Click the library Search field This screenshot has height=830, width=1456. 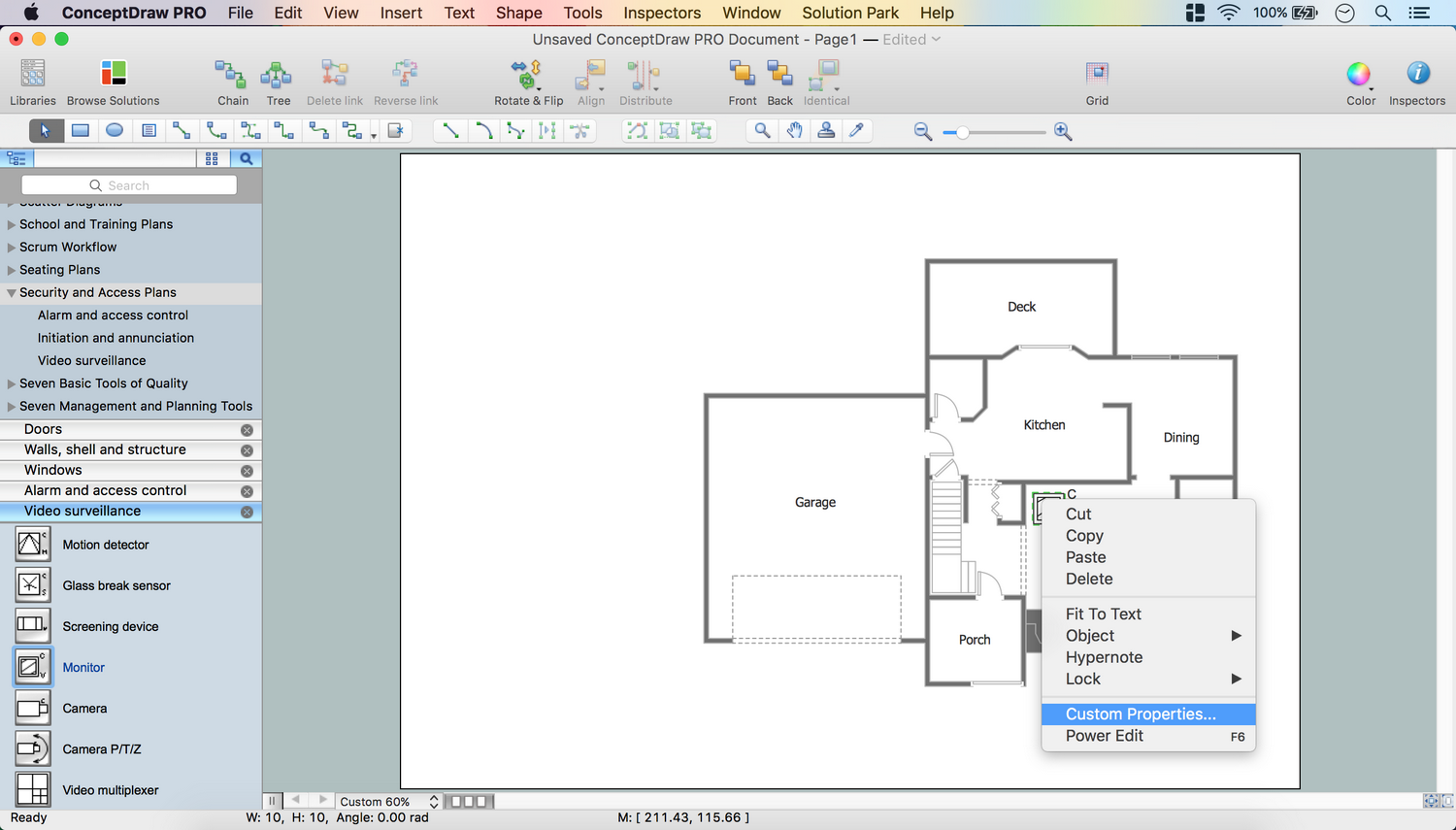[129, 185]
